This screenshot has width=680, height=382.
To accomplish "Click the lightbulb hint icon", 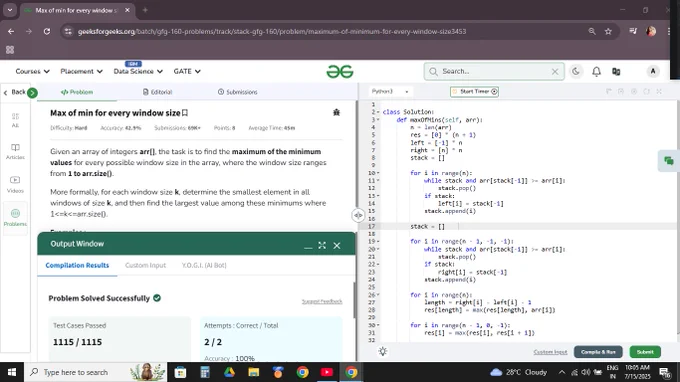I will click(382, 351).
